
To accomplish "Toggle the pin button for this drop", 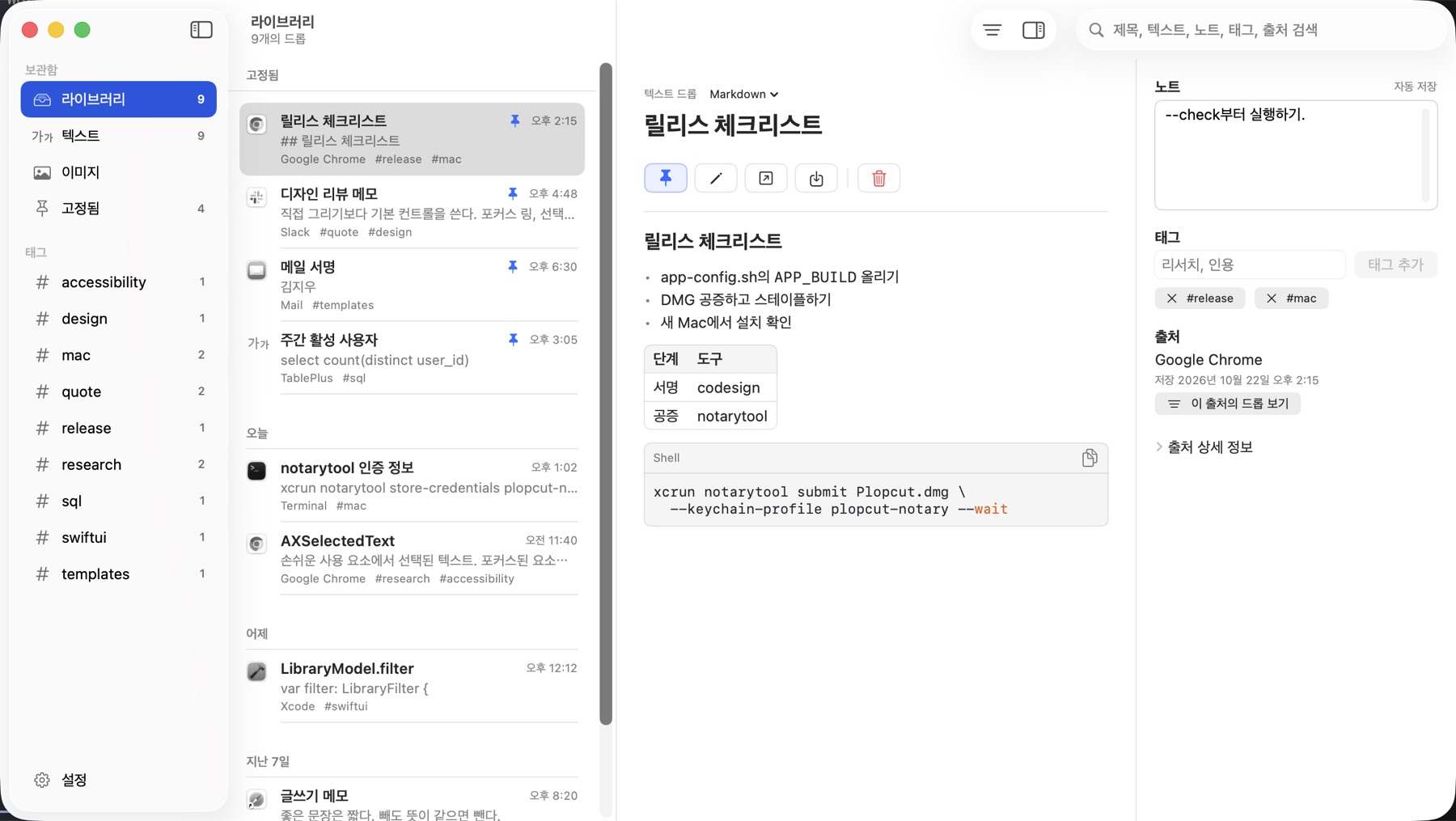I will [666, 178].
